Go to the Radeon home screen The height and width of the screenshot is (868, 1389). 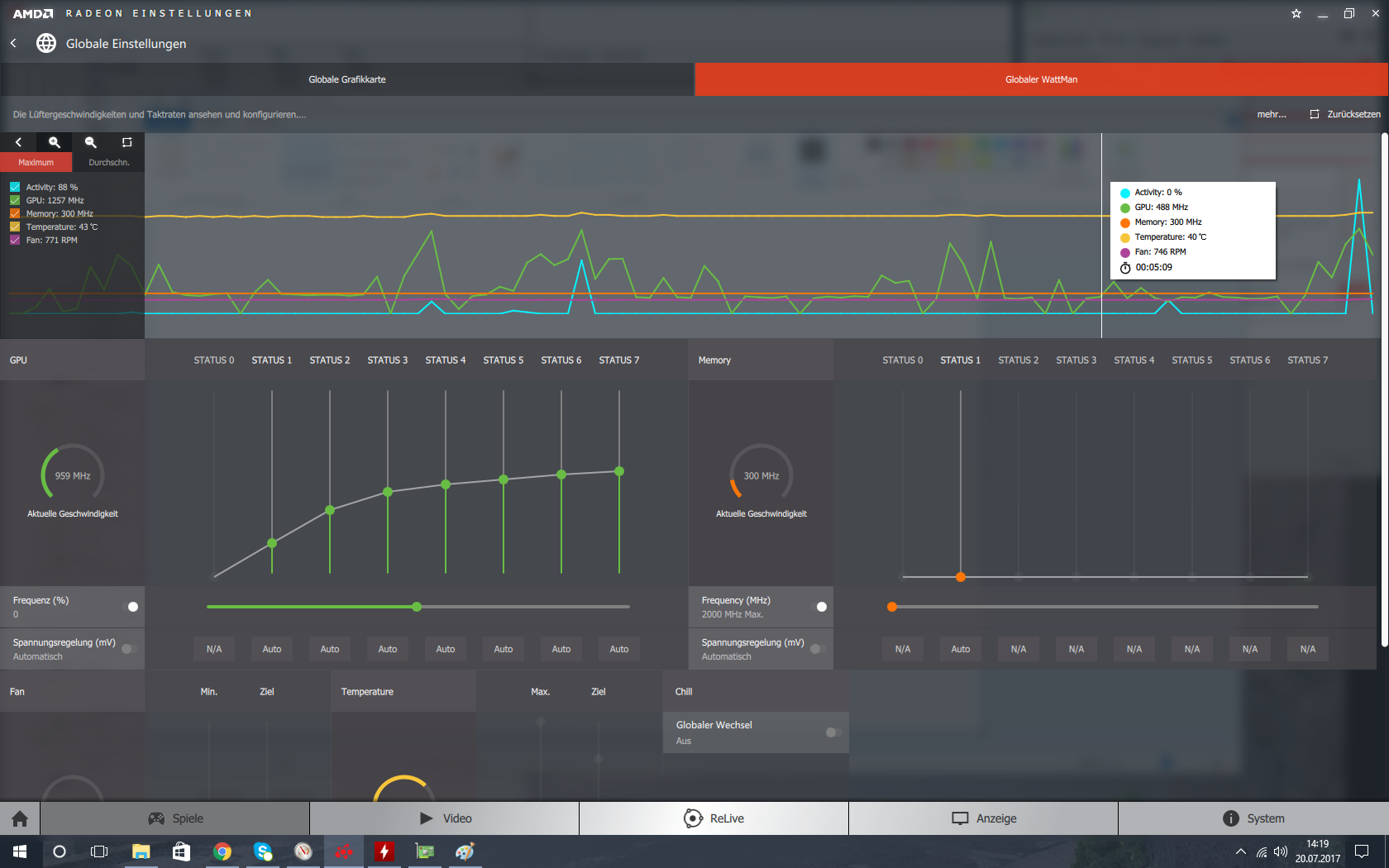(20, 818)
